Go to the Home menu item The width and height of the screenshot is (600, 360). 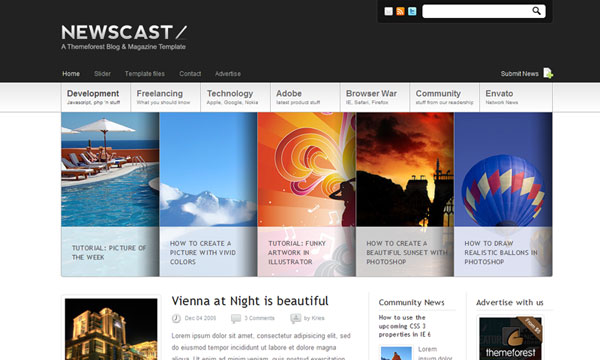71,74
